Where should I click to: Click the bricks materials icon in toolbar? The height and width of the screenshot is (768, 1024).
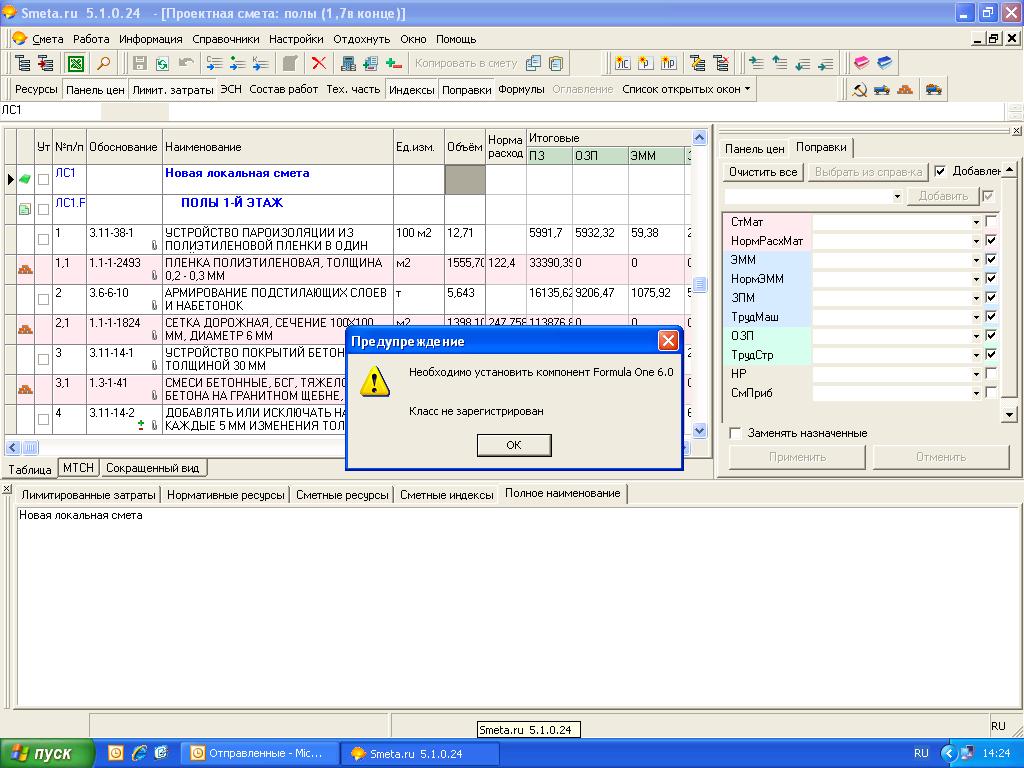(x=904, y=89)
